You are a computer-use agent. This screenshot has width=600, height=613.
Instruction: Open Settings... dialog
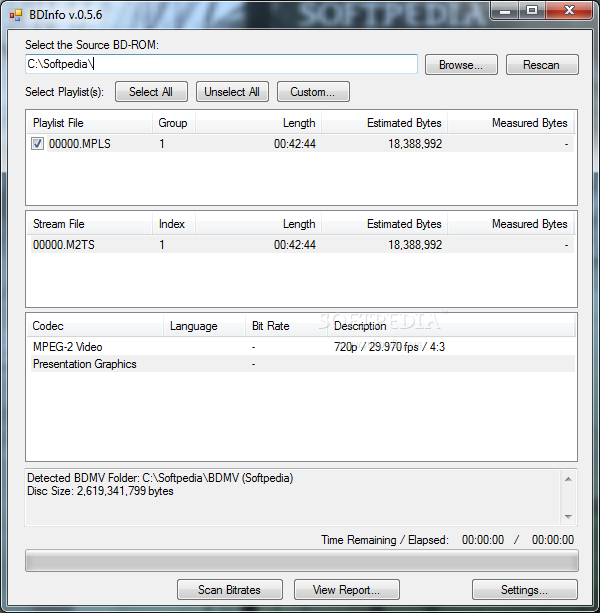(525, 590)
